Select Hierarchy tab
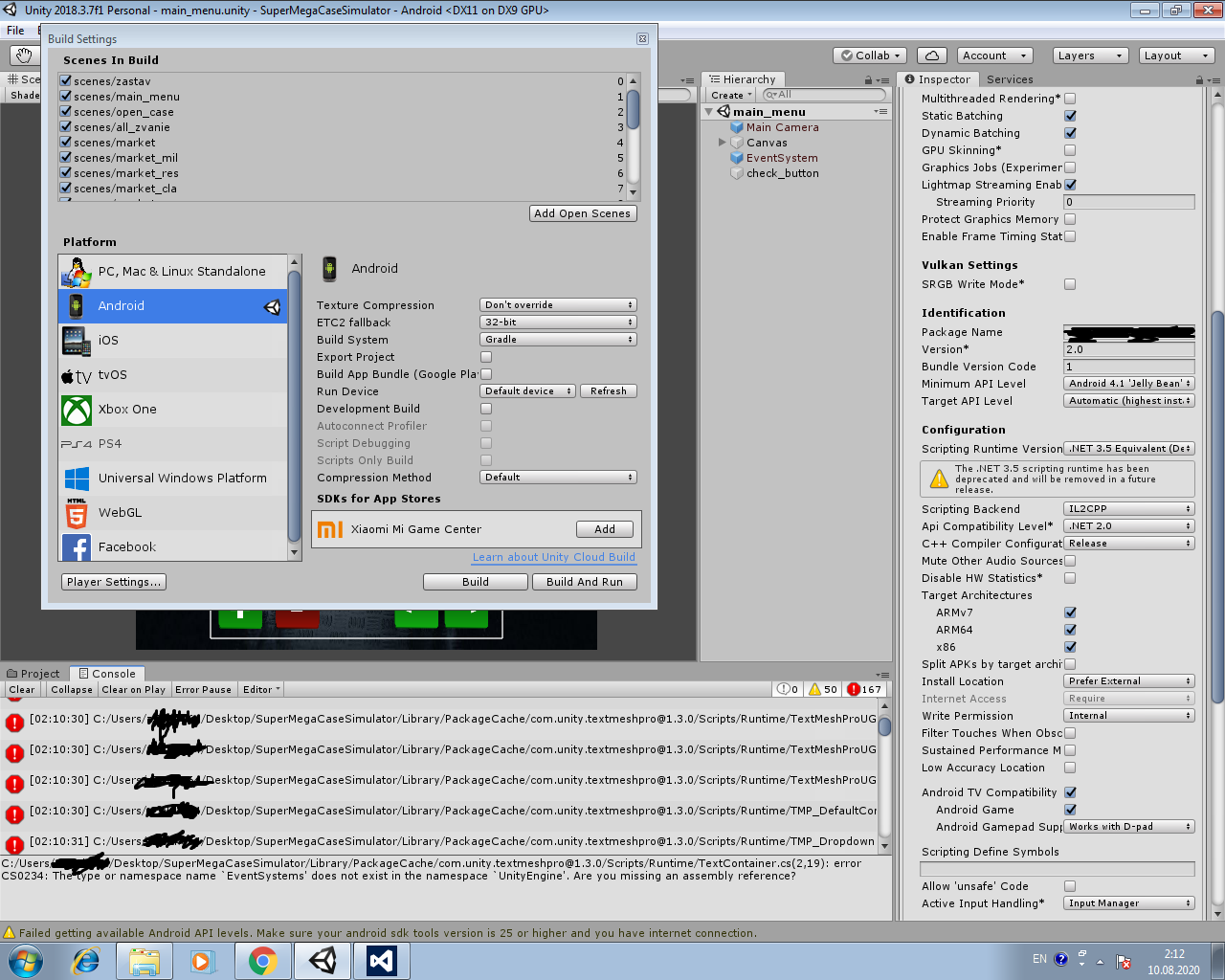Image resolution: width=1225 pixels, height=980 pixels. pyautogui.click(x=743, y=79)
